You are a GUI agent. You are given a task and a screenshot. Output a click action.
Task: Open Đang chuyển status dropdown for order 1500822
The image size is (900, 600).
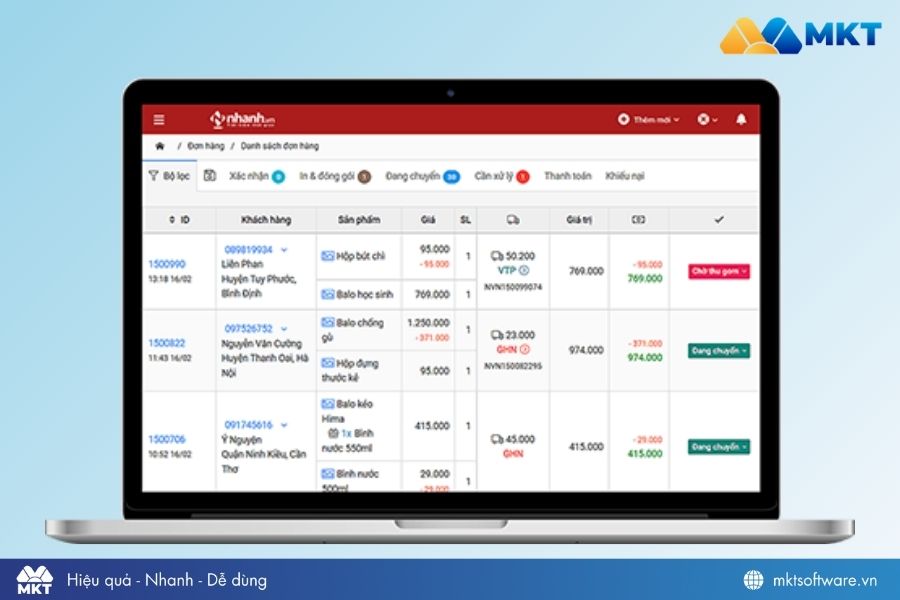(x=719, y=351)
